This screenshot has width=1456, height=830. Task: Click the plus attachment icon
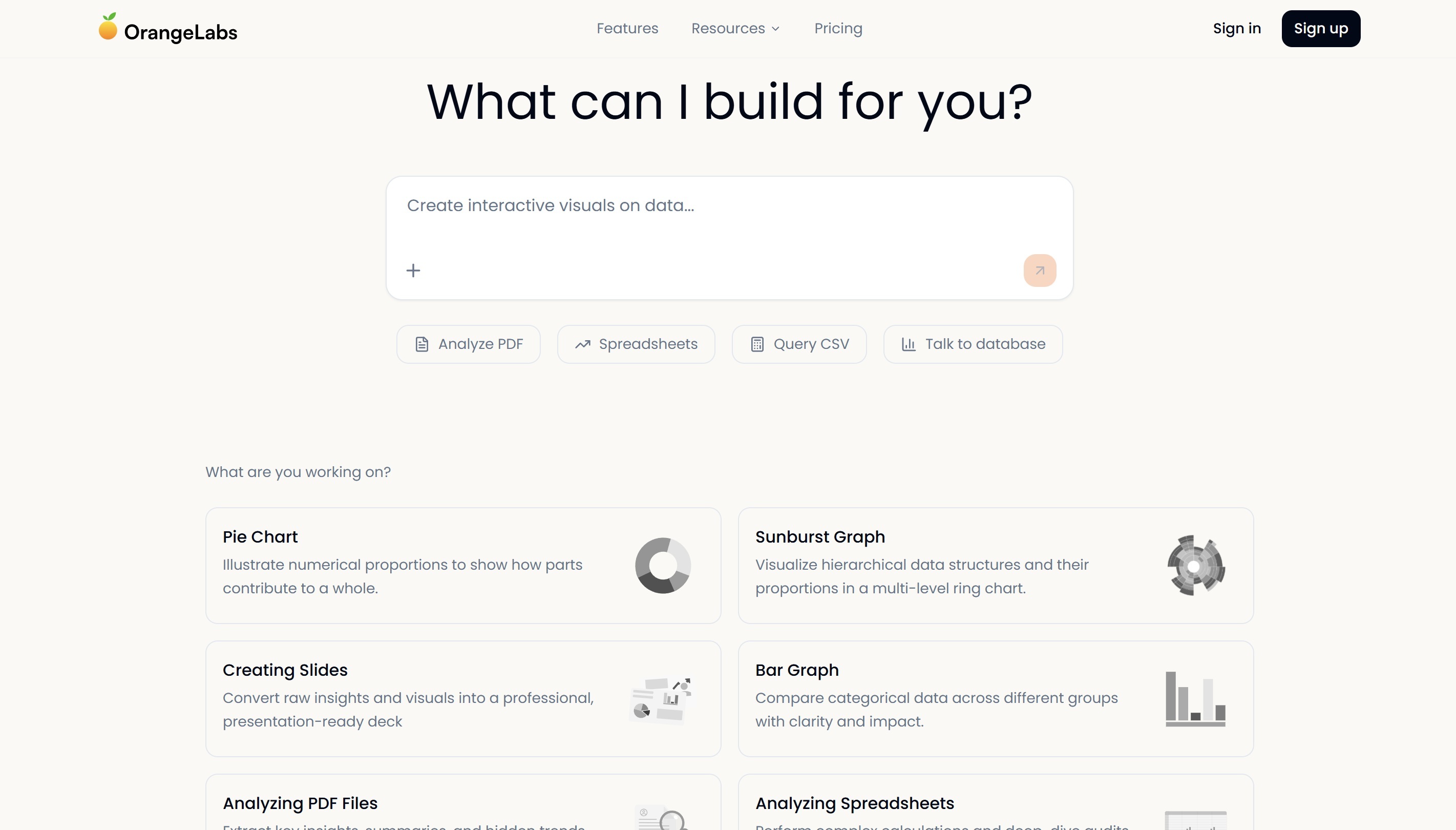point(413,270)
